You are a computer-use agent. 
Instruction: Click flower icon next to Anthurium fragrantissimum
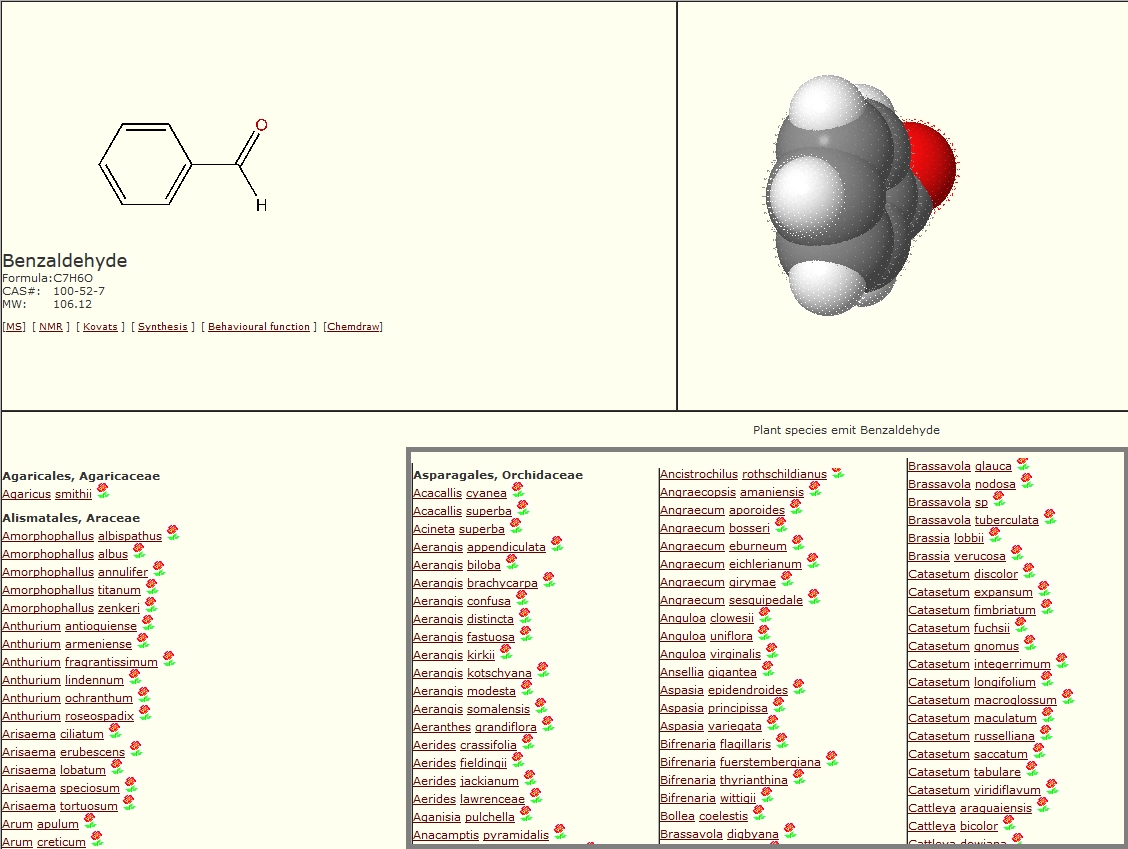[x=168, y=658]
